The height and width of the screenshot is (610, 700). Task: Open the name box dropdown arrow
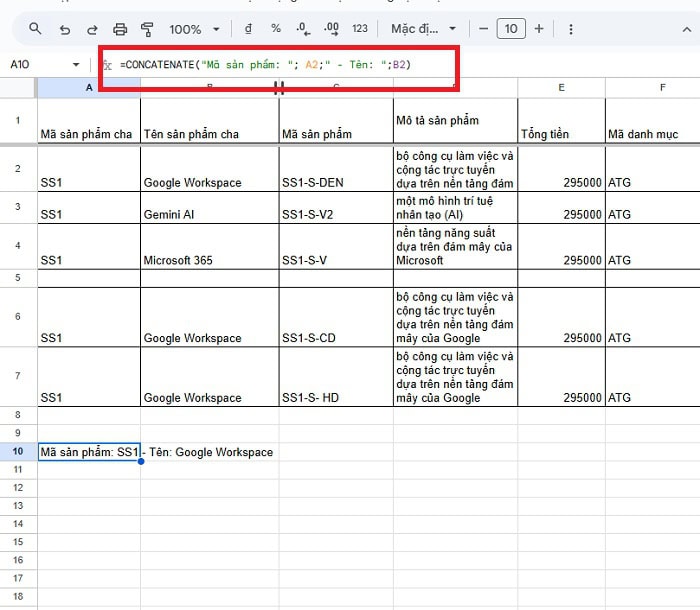click(x=76, y=65)
